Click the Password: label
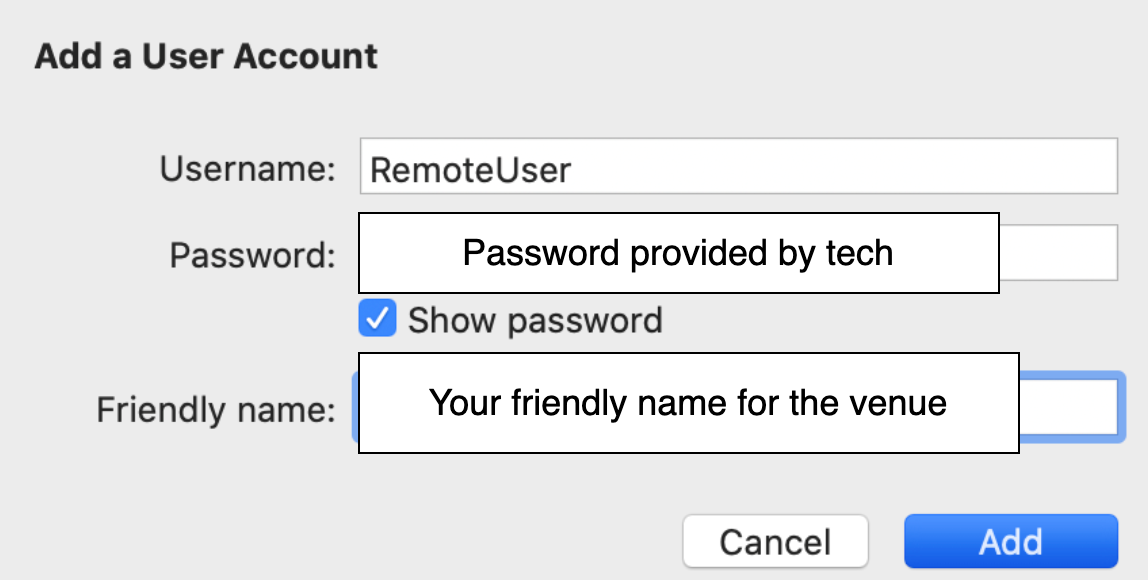 [x=252, y=255]
